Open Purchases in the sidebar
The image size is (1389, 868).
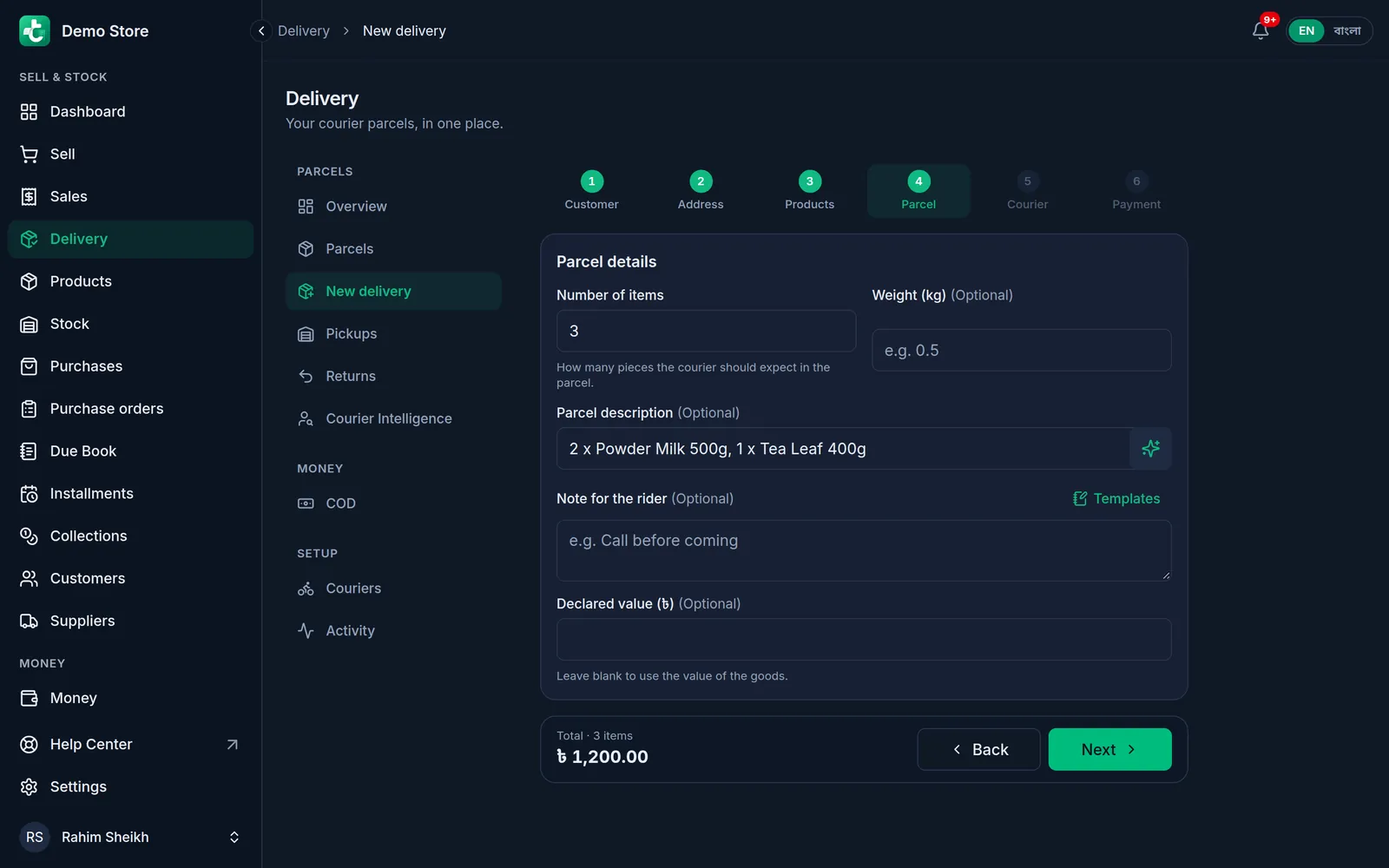coord(130,366)
